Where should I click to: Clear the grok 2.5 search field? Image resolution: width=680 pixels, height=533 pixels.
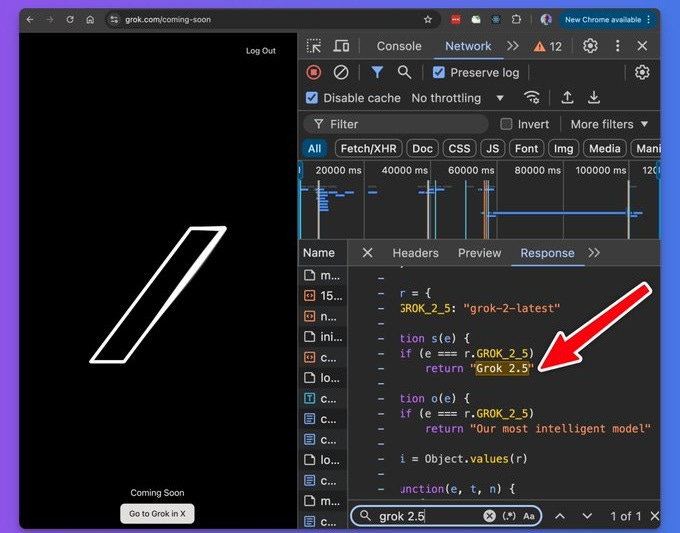[489, 516]
